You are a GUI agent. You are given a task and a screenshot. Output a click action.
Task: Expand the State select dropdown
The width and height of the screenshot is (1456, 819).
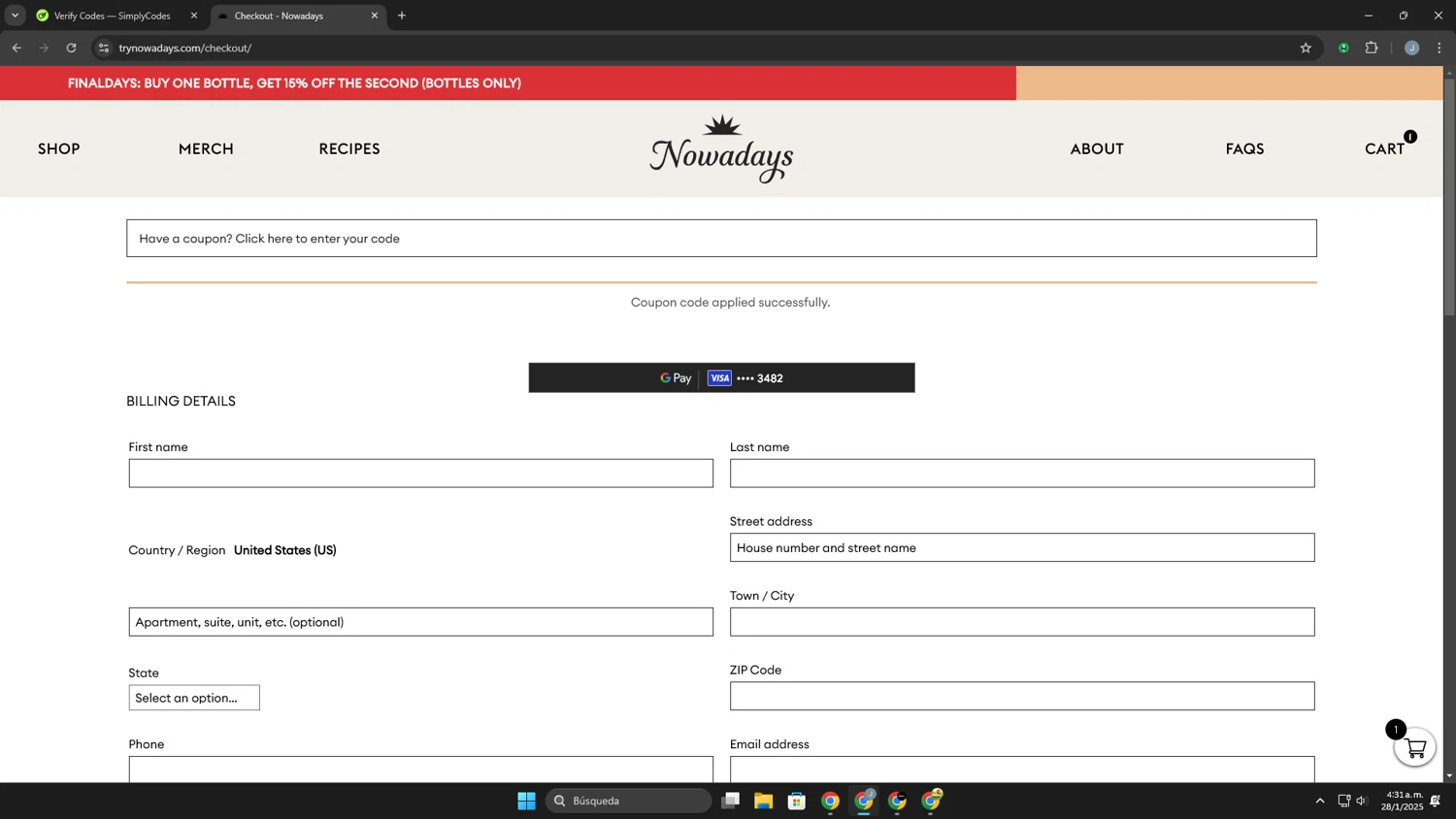194,698
